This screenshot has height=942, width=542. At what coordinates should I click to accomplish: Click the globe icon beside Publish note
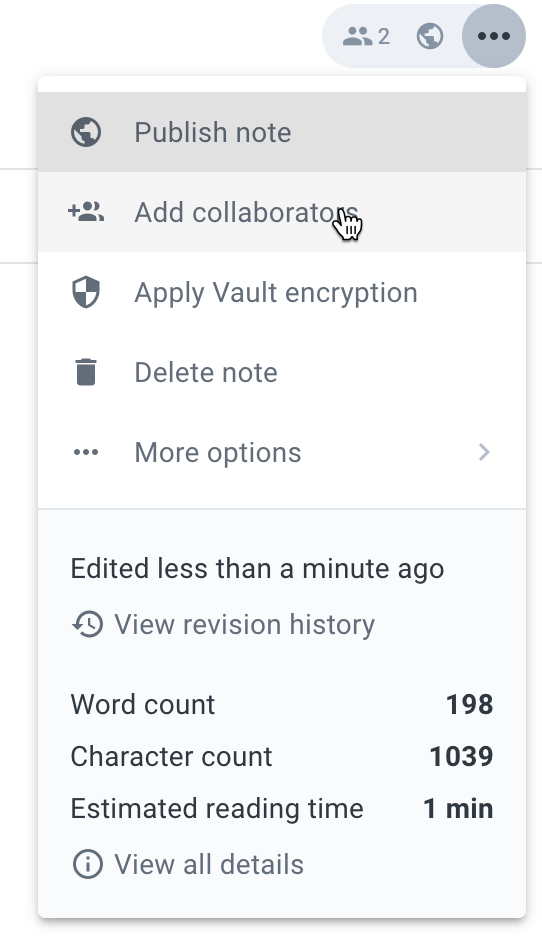pyautogui.click(x=86, y=132)
